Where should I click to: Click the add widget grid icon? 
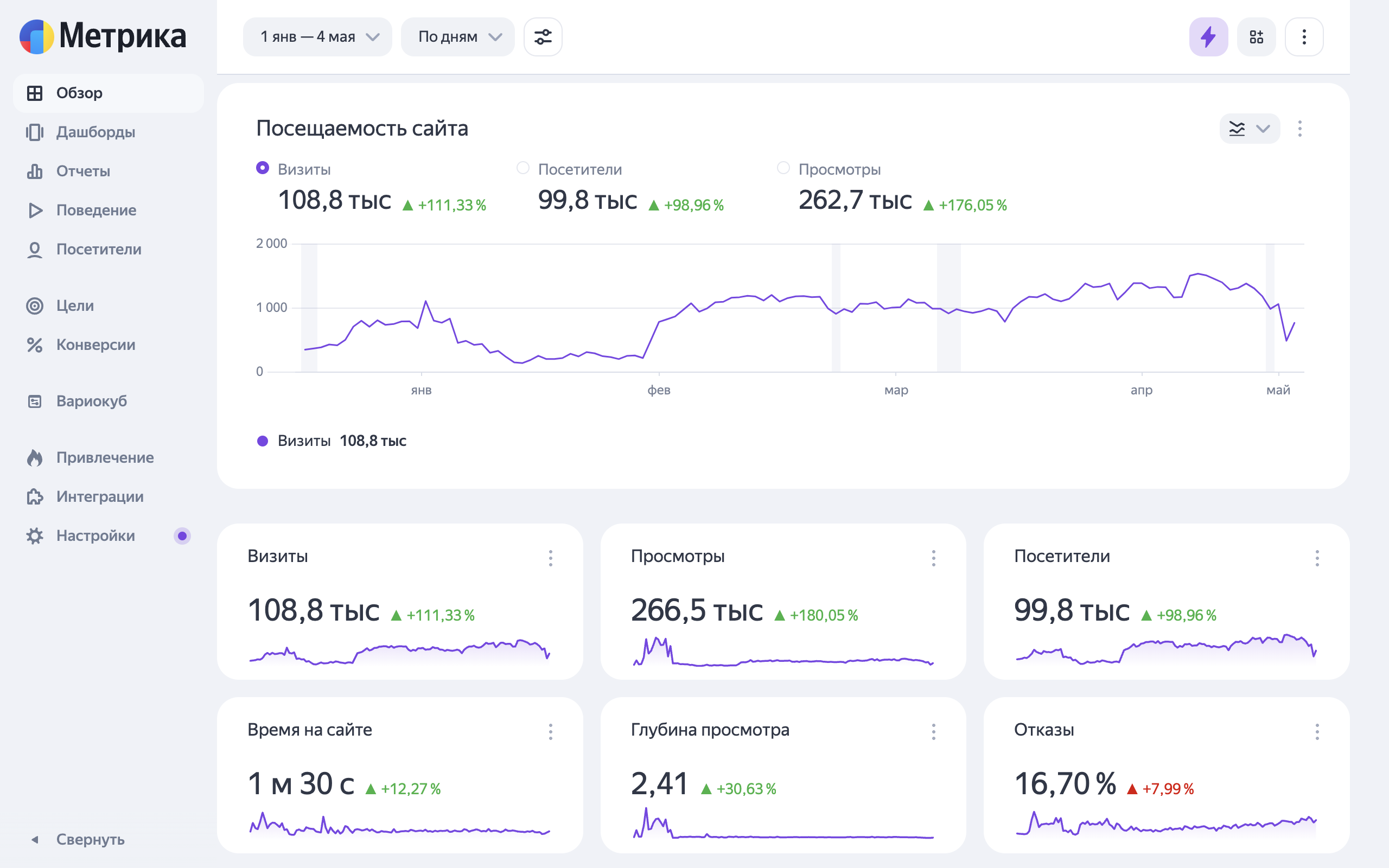(1256, 37)
